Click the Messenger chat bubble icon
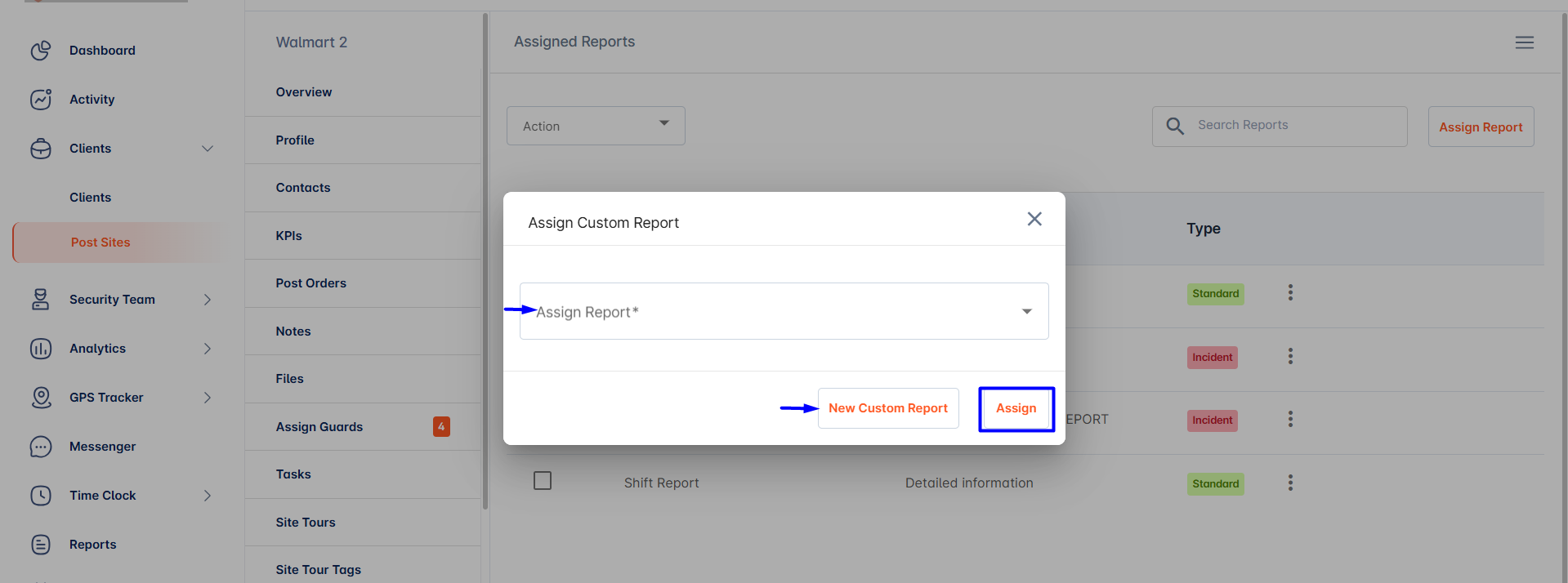 [x=41, y=447]
